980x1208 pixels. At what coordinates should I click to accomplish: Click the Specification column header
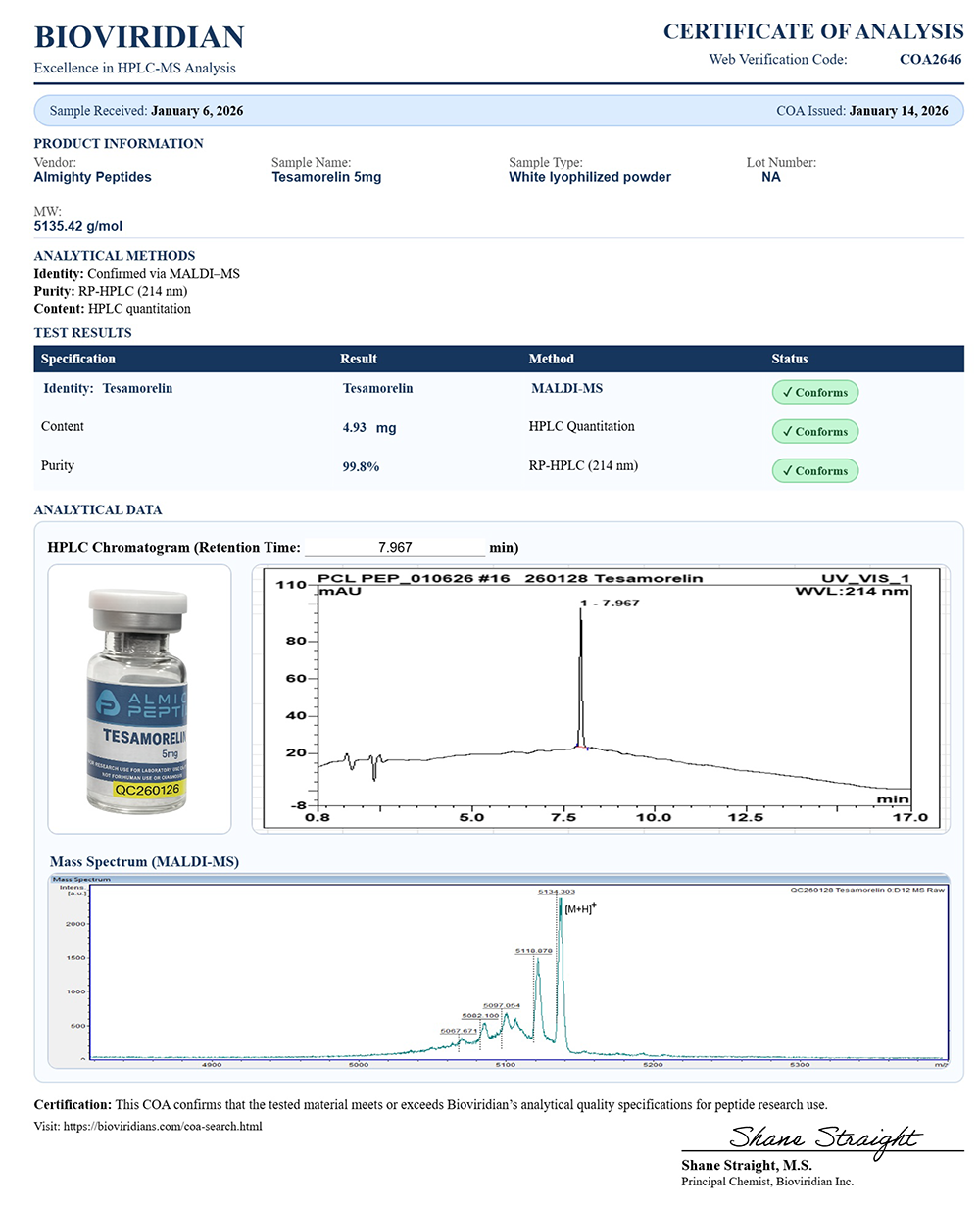point(78,360)
